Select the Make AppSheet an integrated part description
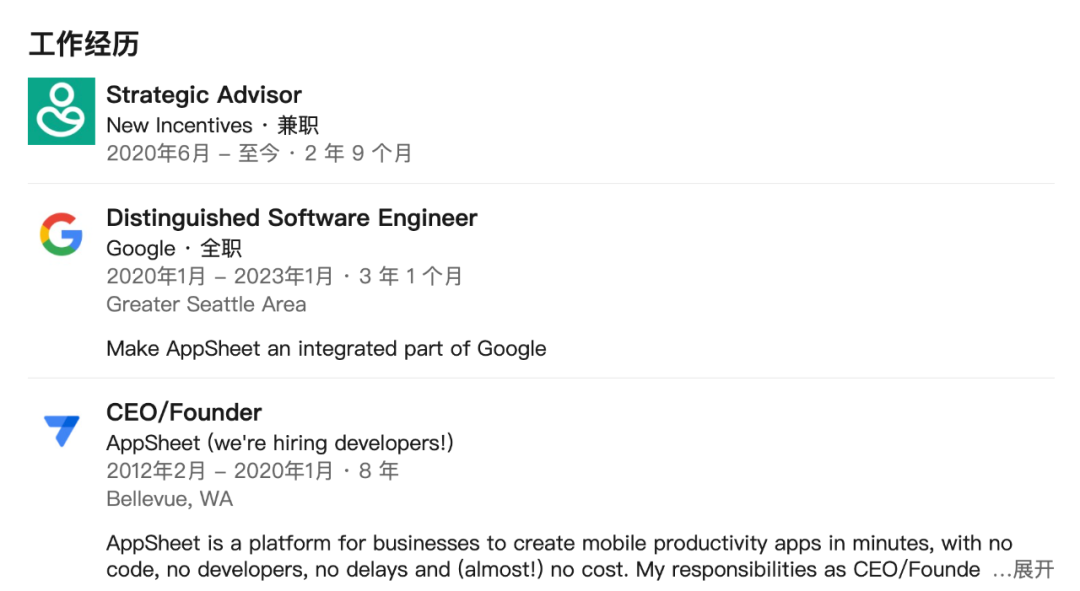 coord(326,349)
